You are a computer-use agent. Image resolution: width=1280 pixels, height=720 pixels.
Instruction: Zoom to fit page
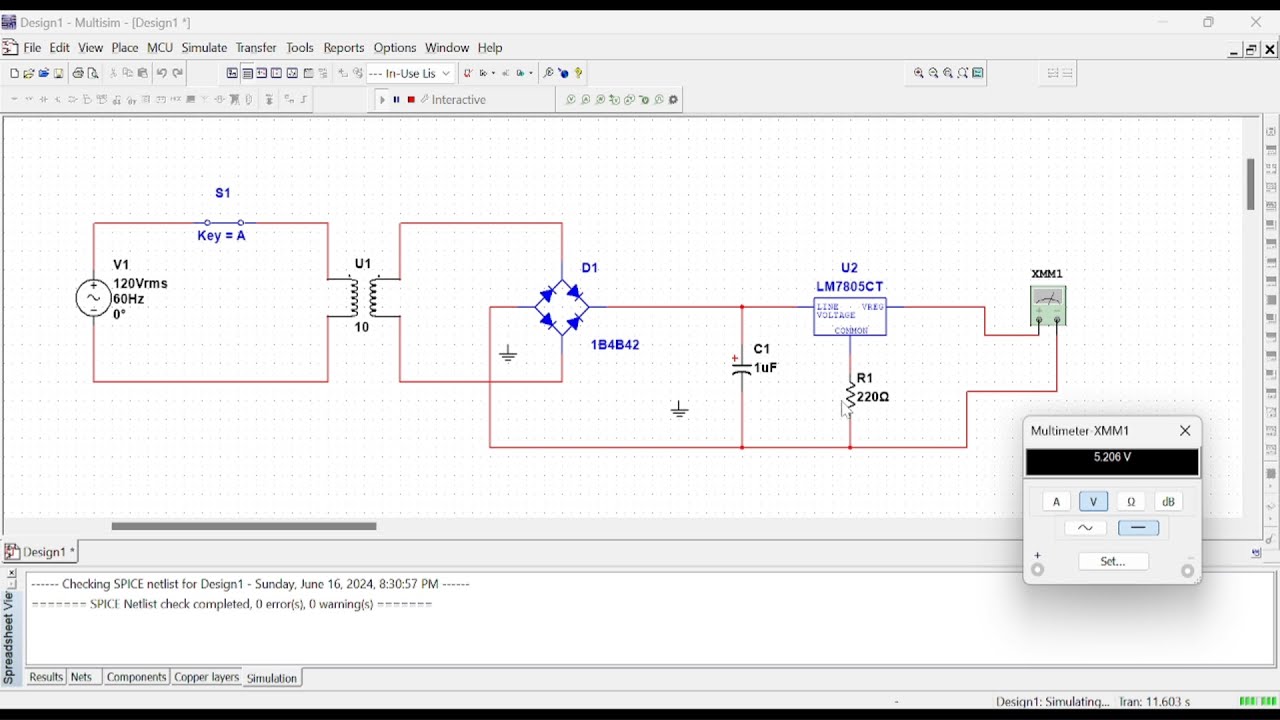963,73
